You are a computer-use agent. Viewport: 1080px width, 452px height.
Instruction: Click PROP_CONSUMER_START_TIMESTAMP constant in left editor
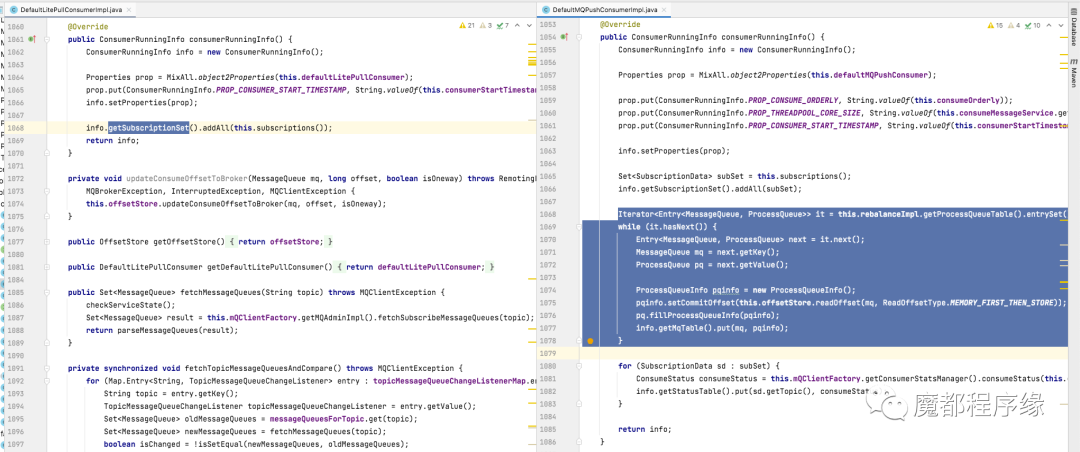[x=280, y=90]
